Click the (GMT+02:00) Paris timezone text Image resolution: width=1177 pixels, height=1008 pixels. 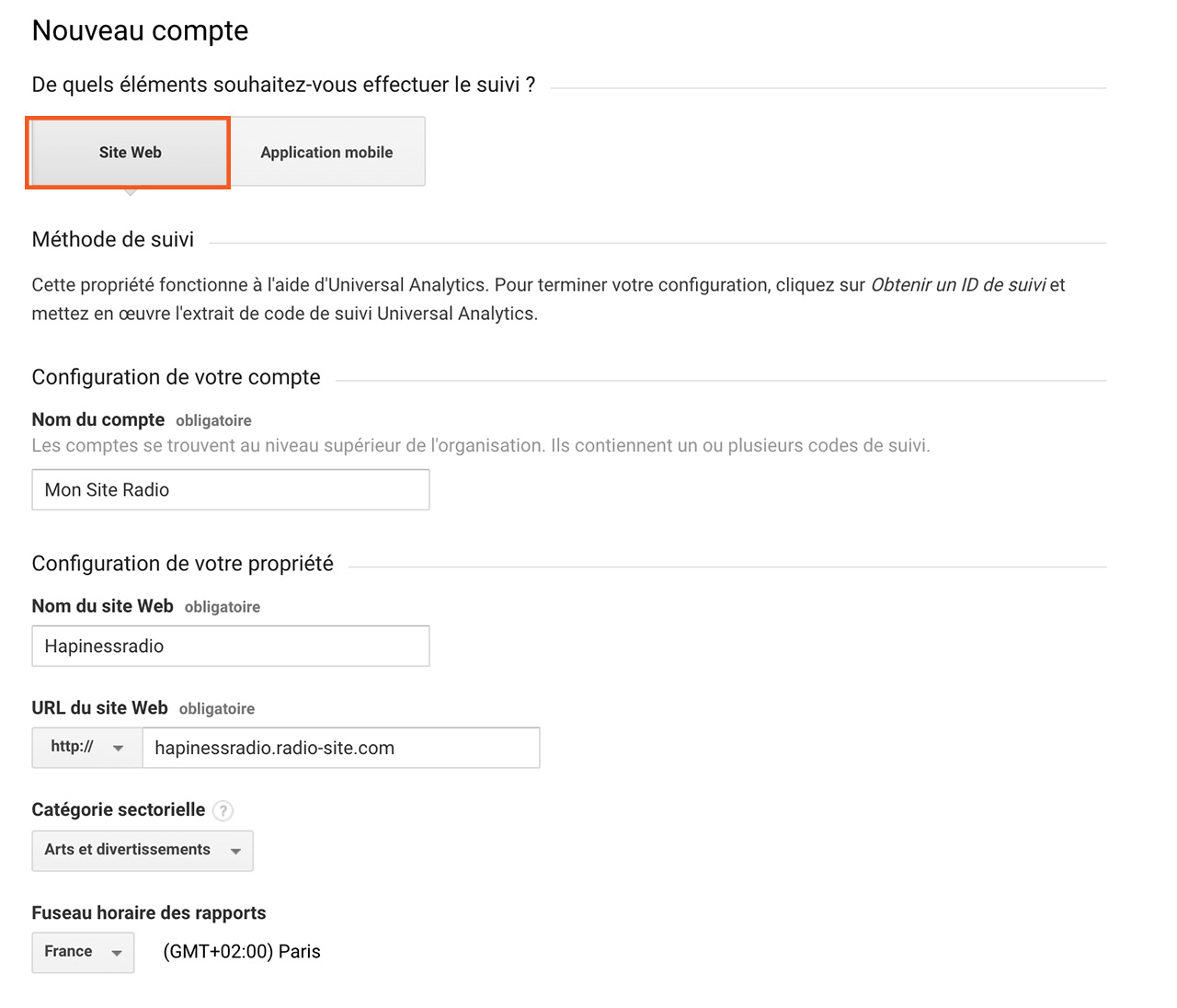click(242, 952)
